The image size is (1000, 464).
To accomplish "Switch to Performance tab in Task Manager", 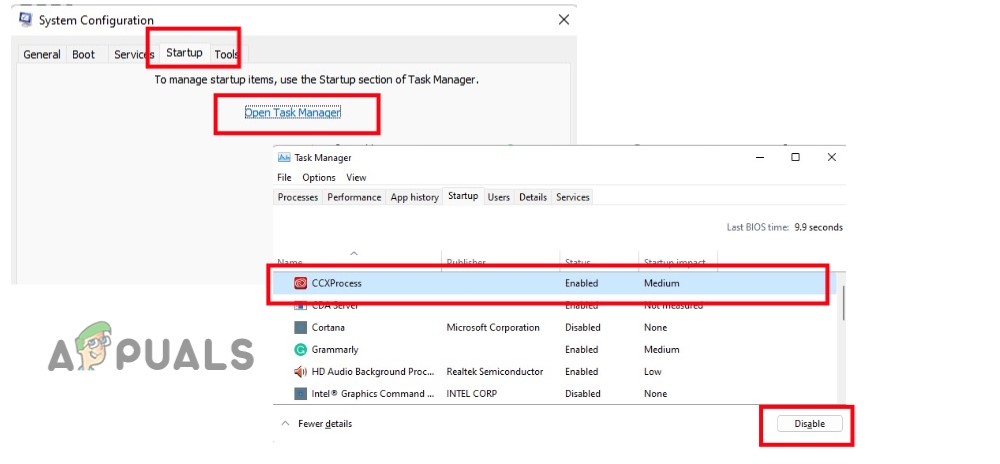I will (x=354, y=198).
